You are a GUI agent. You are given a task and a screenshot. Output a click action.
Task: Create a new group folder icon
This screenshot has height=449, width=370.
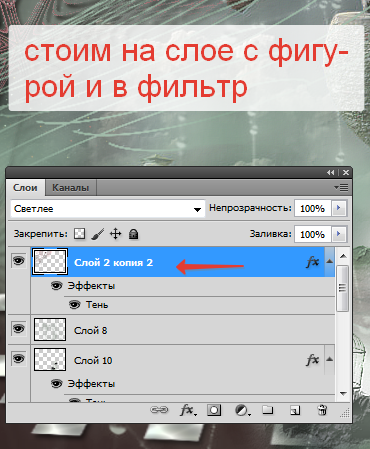click(268, 410)
